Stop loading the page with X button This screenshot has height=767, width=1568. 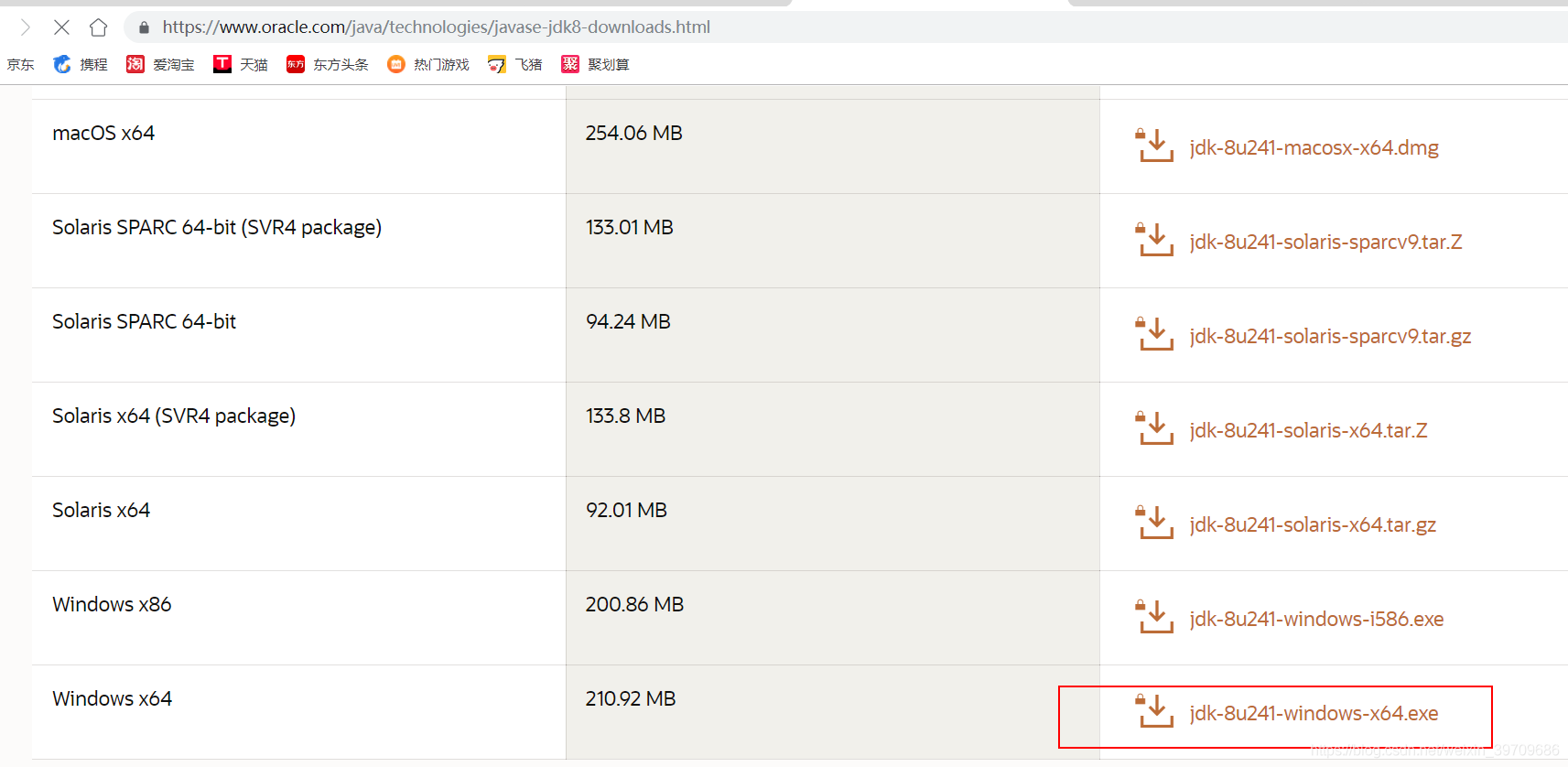click(x=61, y=27)
